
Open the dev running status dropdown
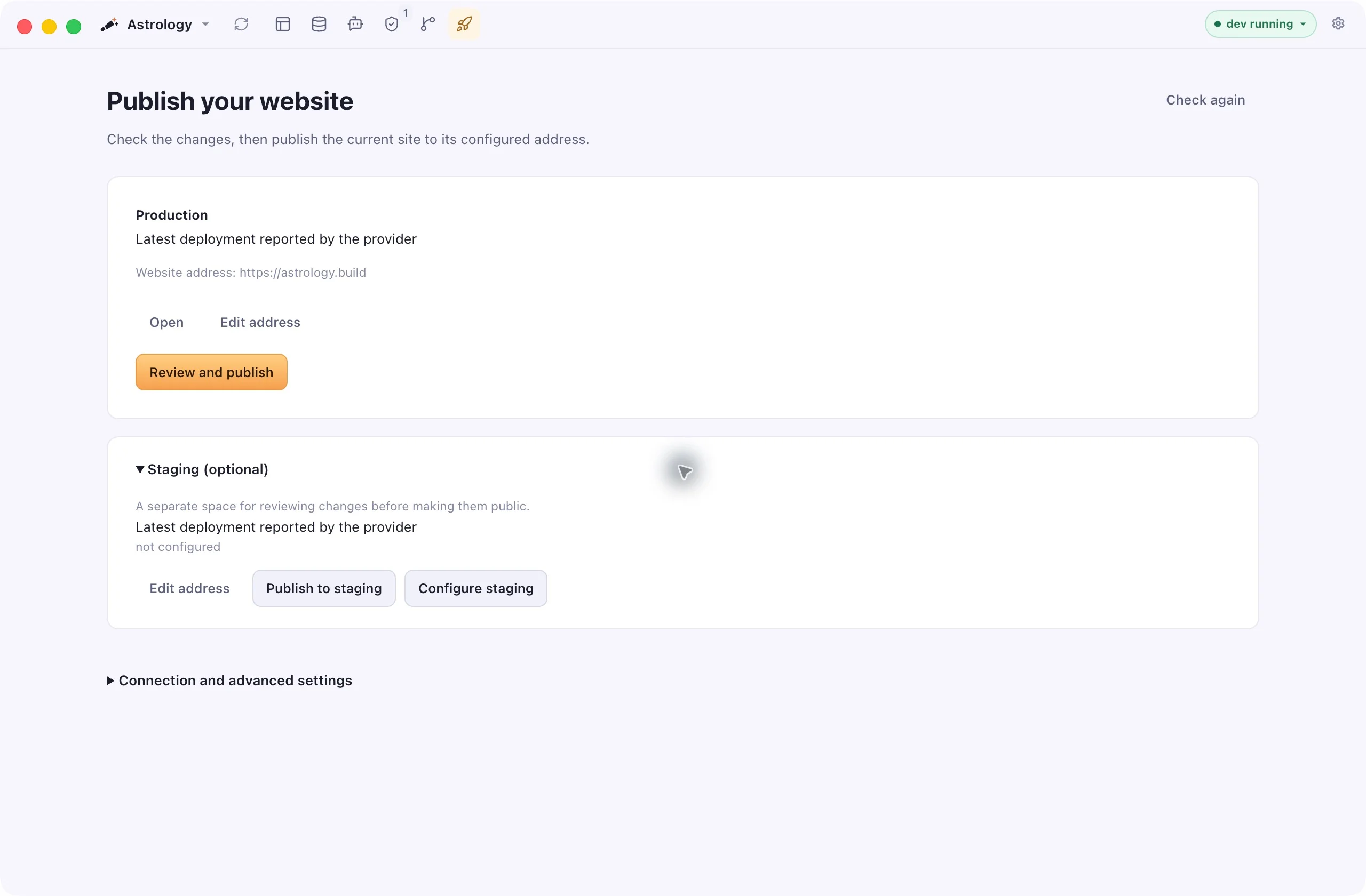click(x=1260, y=24)
